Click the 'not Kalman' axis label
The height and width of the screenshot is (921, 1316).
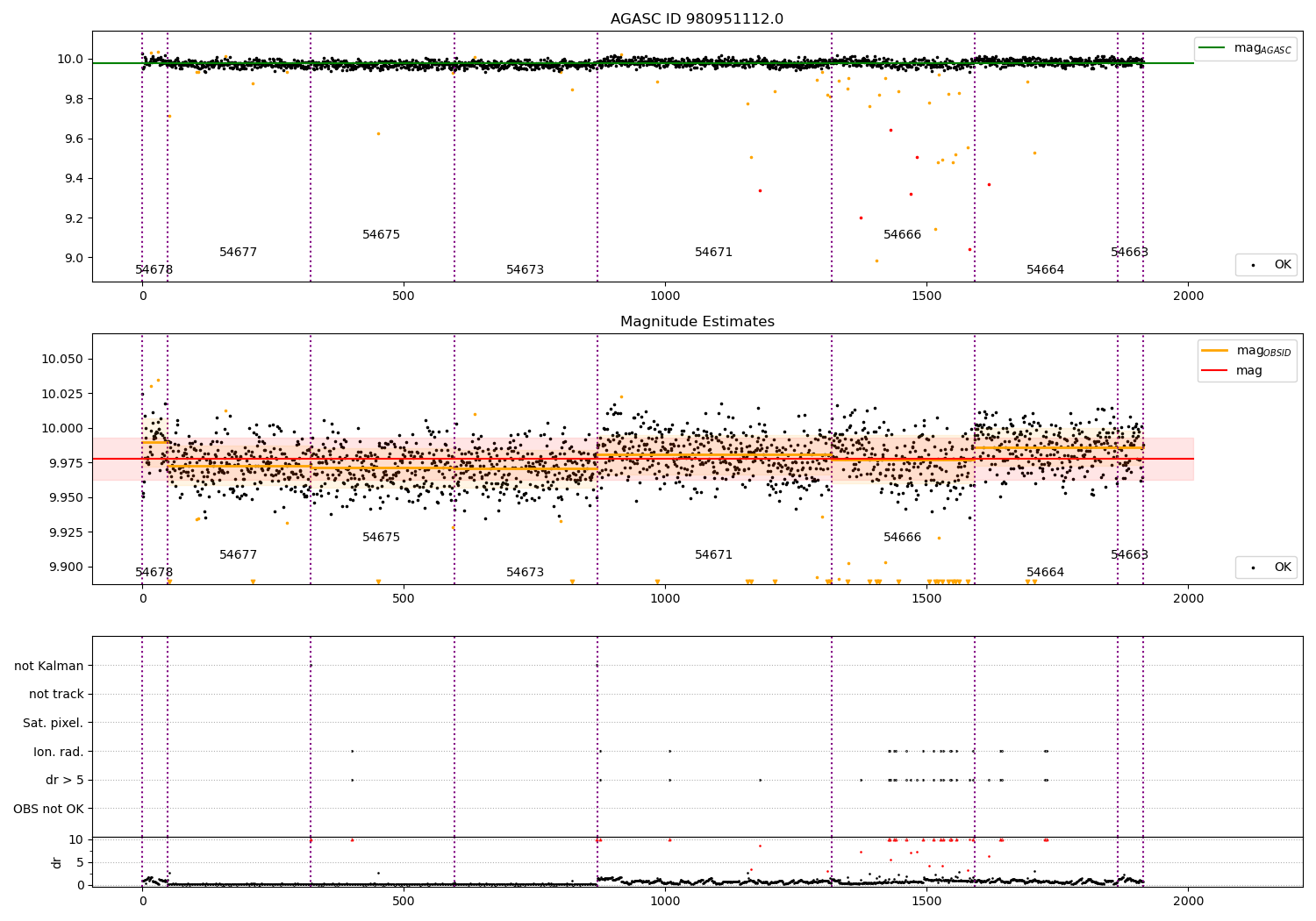click(x=49, y=666)
